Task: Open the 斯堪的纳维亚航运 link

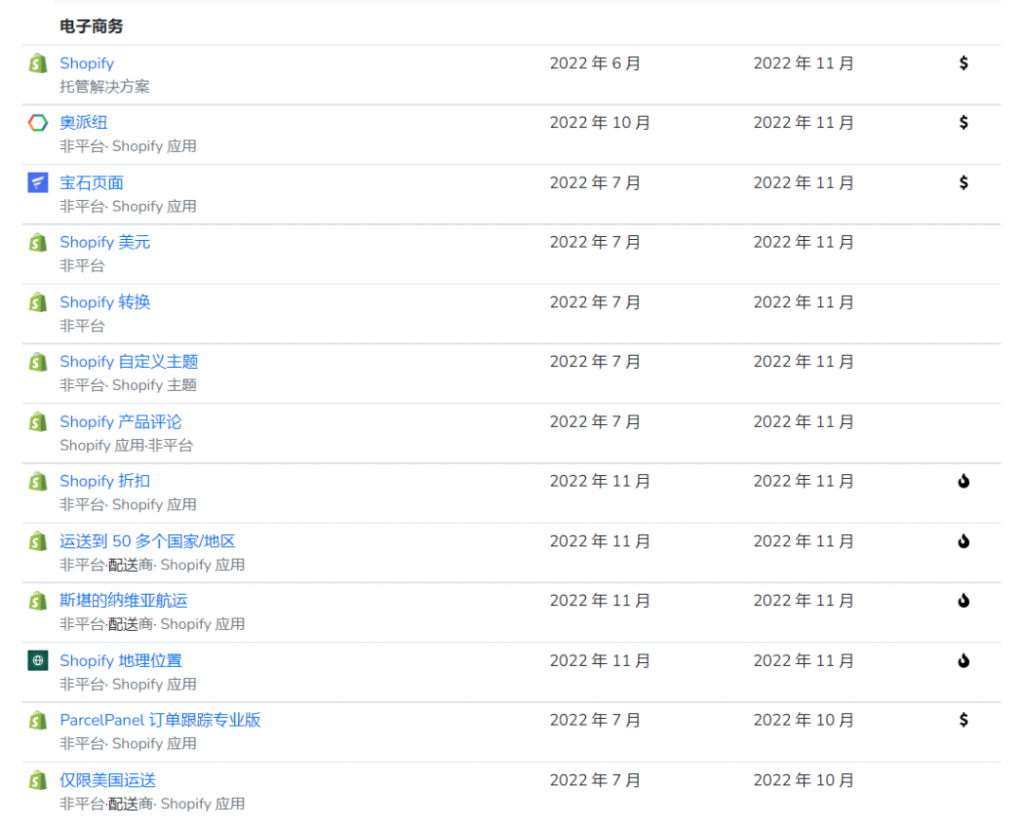Action: 123,601
